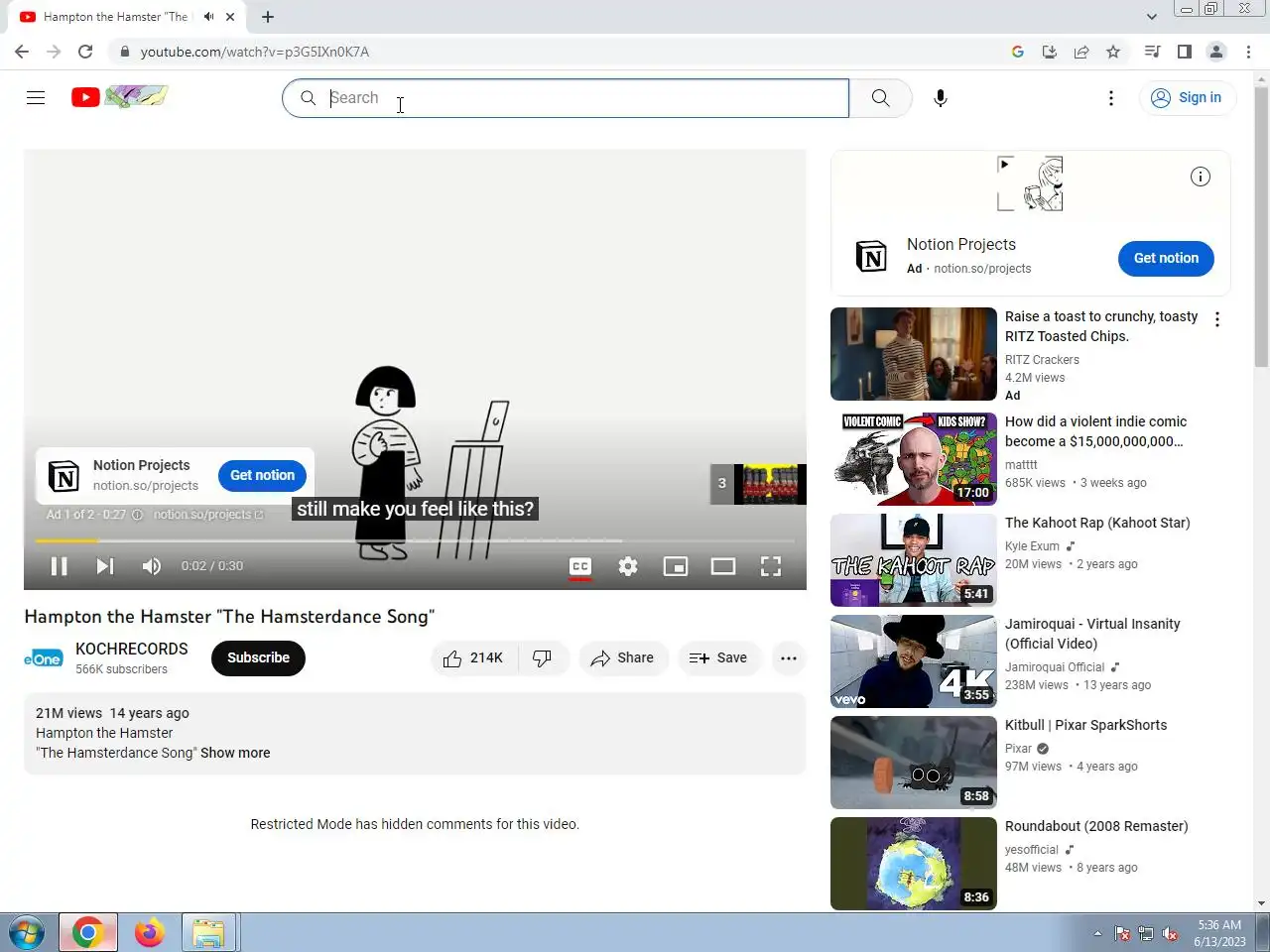Like the Hamsterdance video

pyautogui.click(x=474, y=658)
